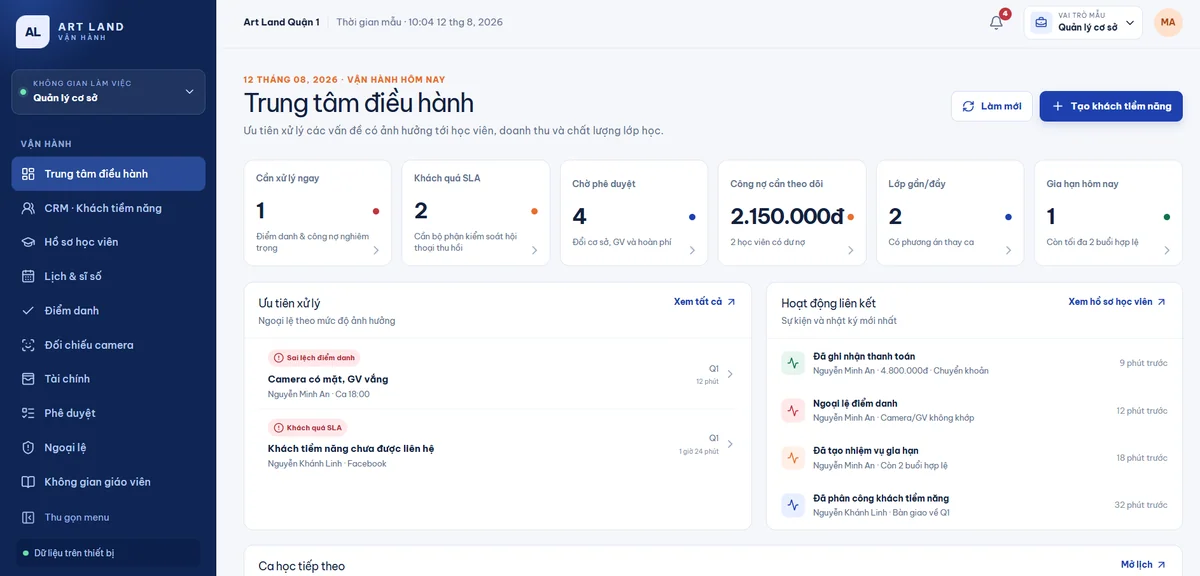Select Phê duyệt menu item

[108, 413]
